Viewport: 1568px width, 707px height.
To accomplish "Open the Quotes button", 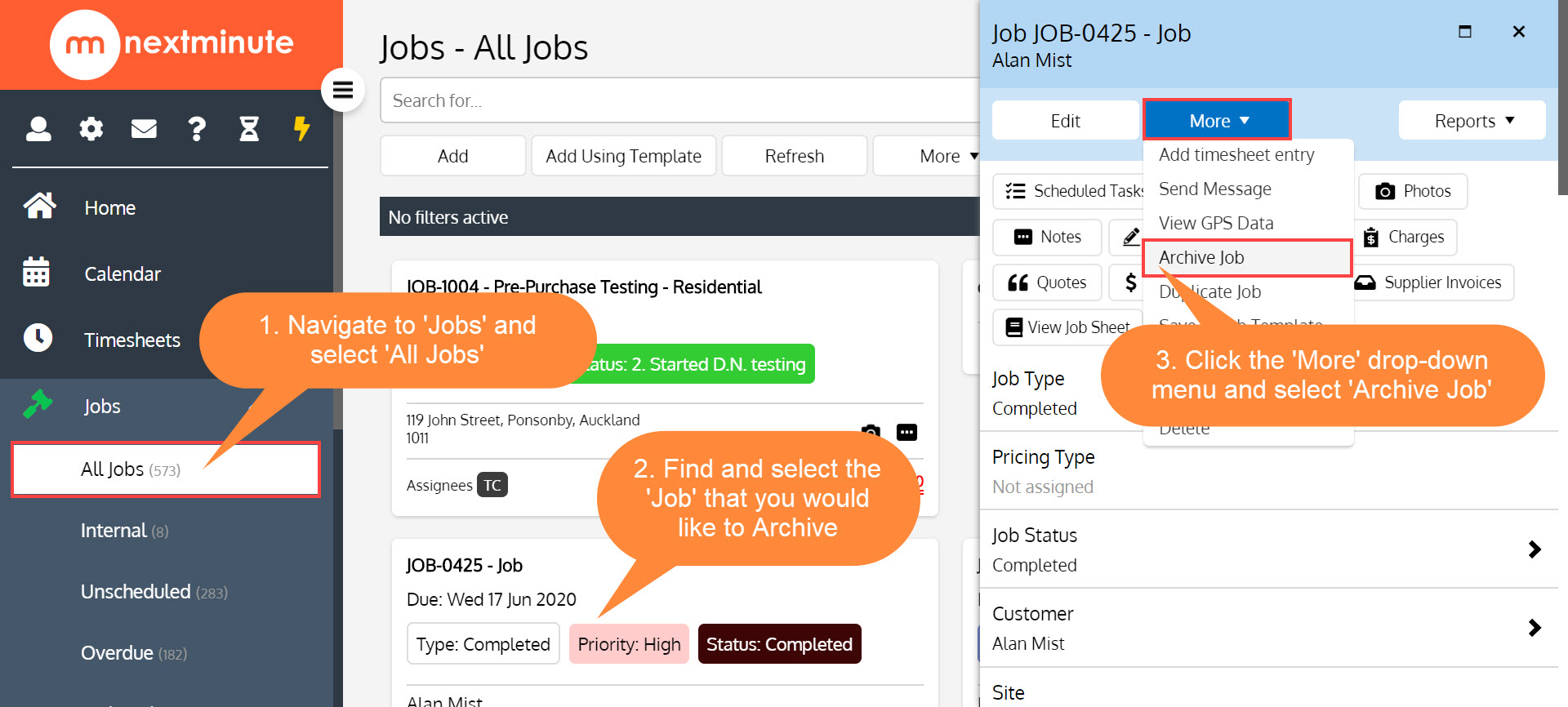I will click(1048, 282).
